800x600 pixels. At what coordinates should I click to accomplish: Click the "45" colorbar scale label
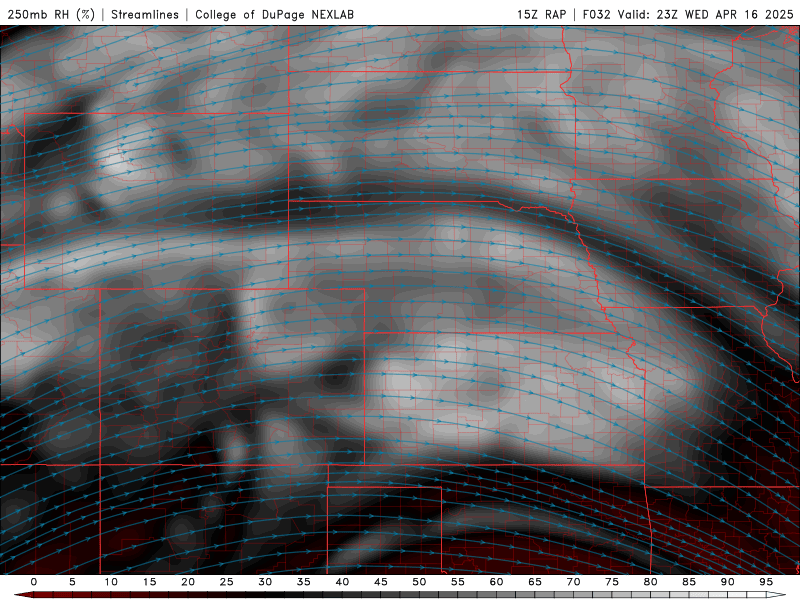[381, 582]
